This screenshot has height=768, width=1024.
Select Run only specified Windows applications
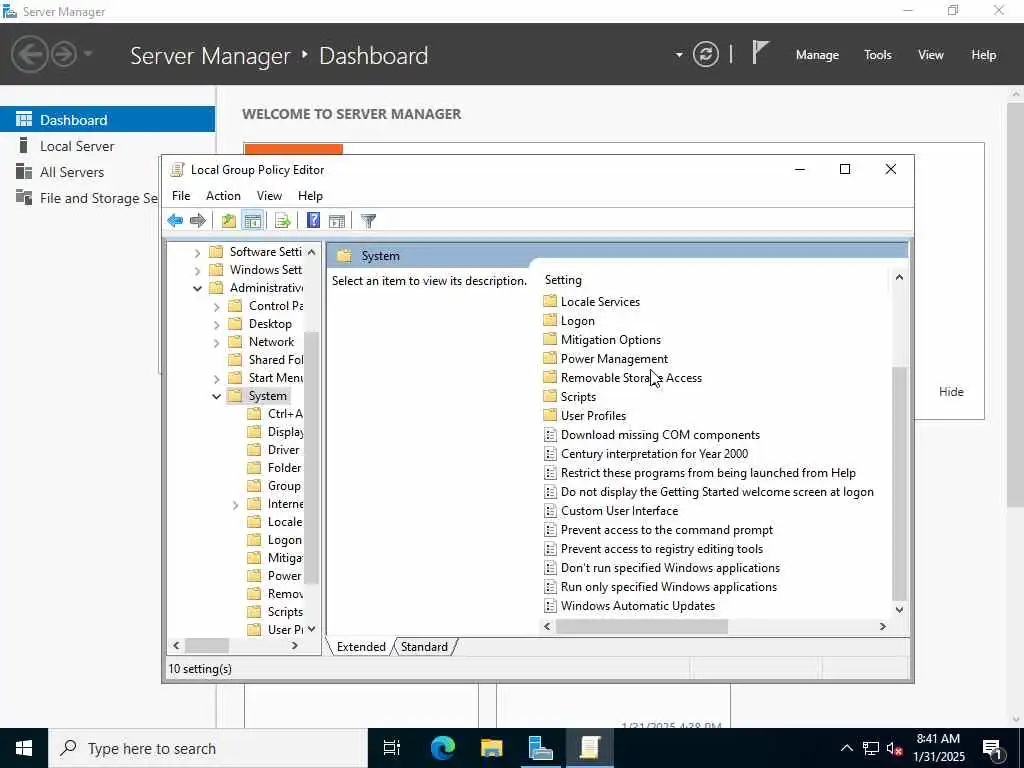[x=669, y=586]
